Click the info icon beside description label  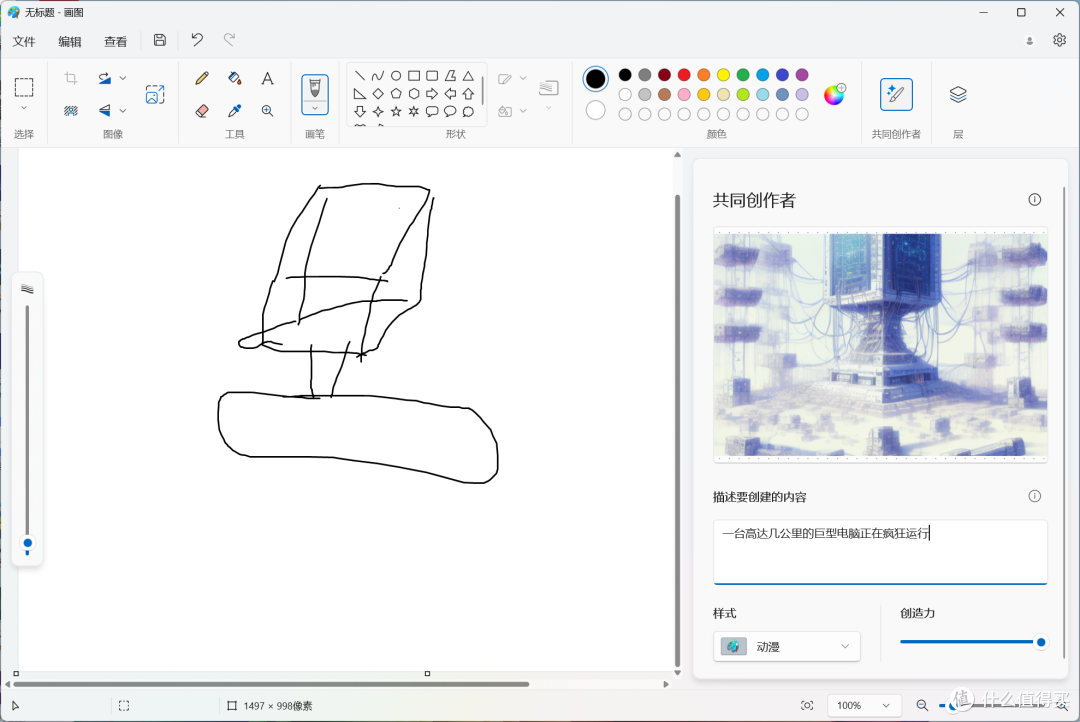click(1035, 496)
